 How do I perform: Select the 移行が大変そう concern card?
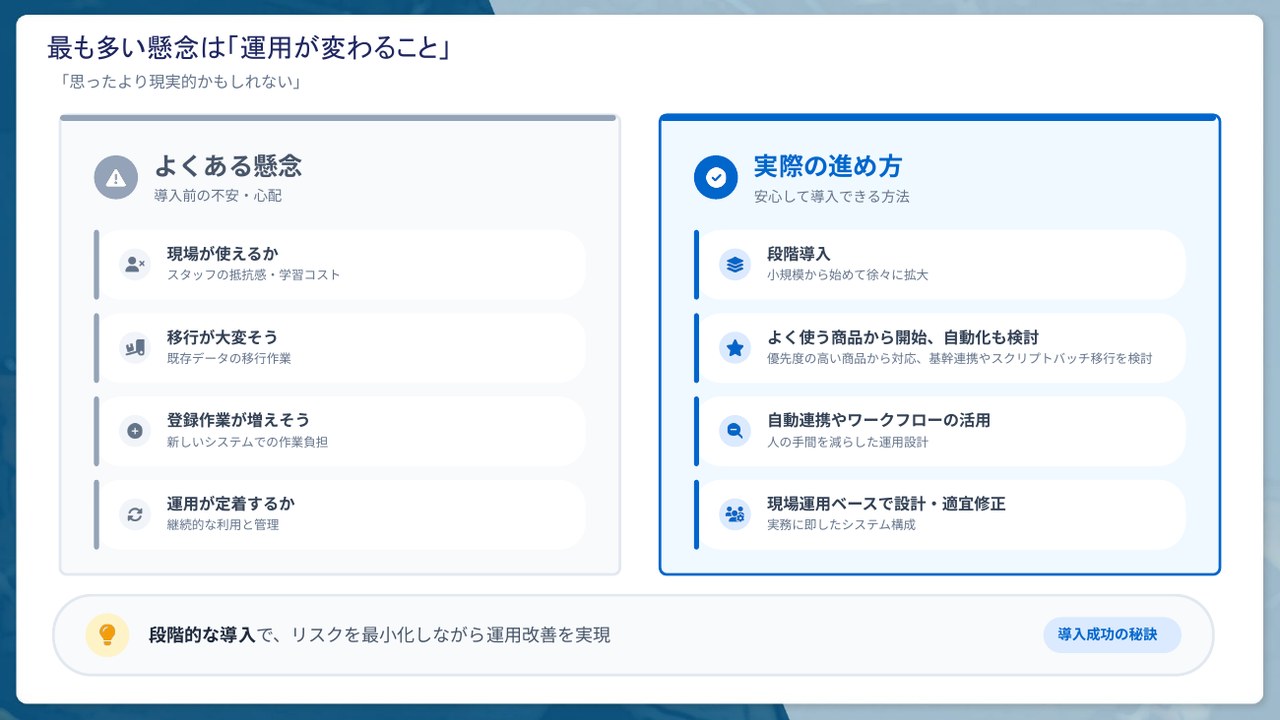pyautogui.click(x=340, y=347)
